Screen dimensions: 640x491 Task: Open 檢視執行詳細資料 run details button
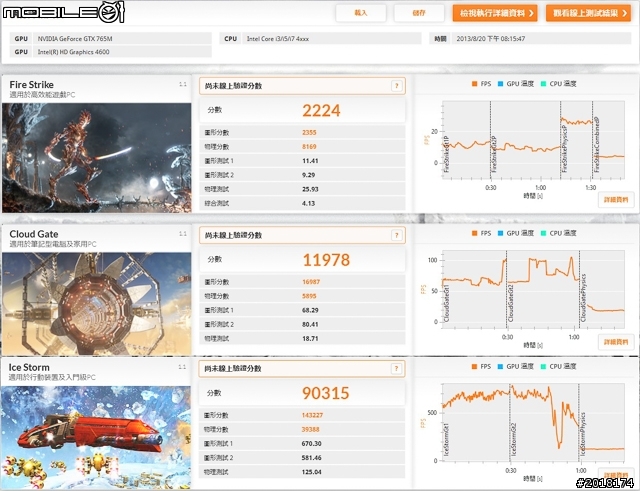click(495, 13)
